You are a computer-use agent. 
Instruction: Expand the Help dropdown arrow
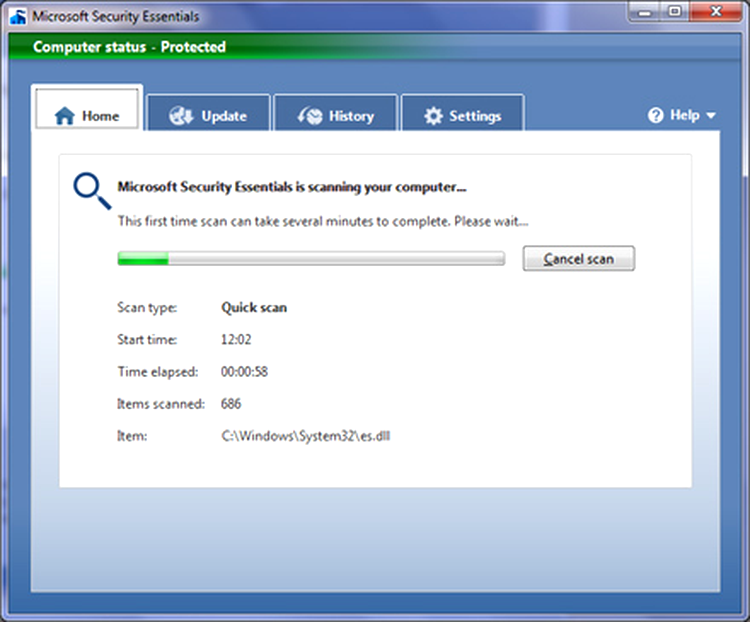(x=711, y=115)
